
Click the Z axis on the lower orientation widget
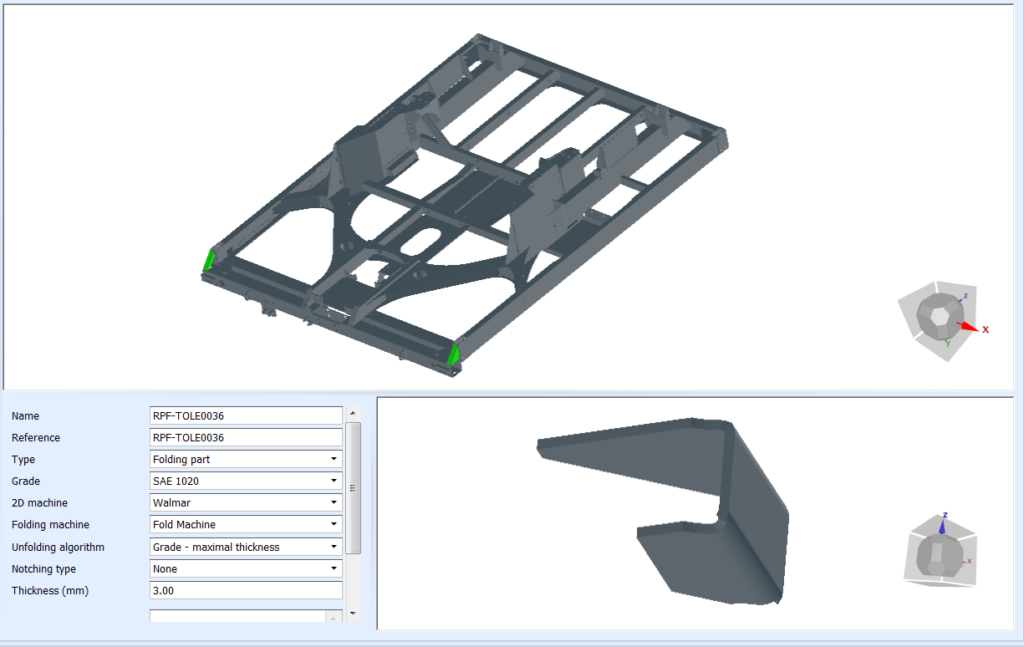[942, 528]
